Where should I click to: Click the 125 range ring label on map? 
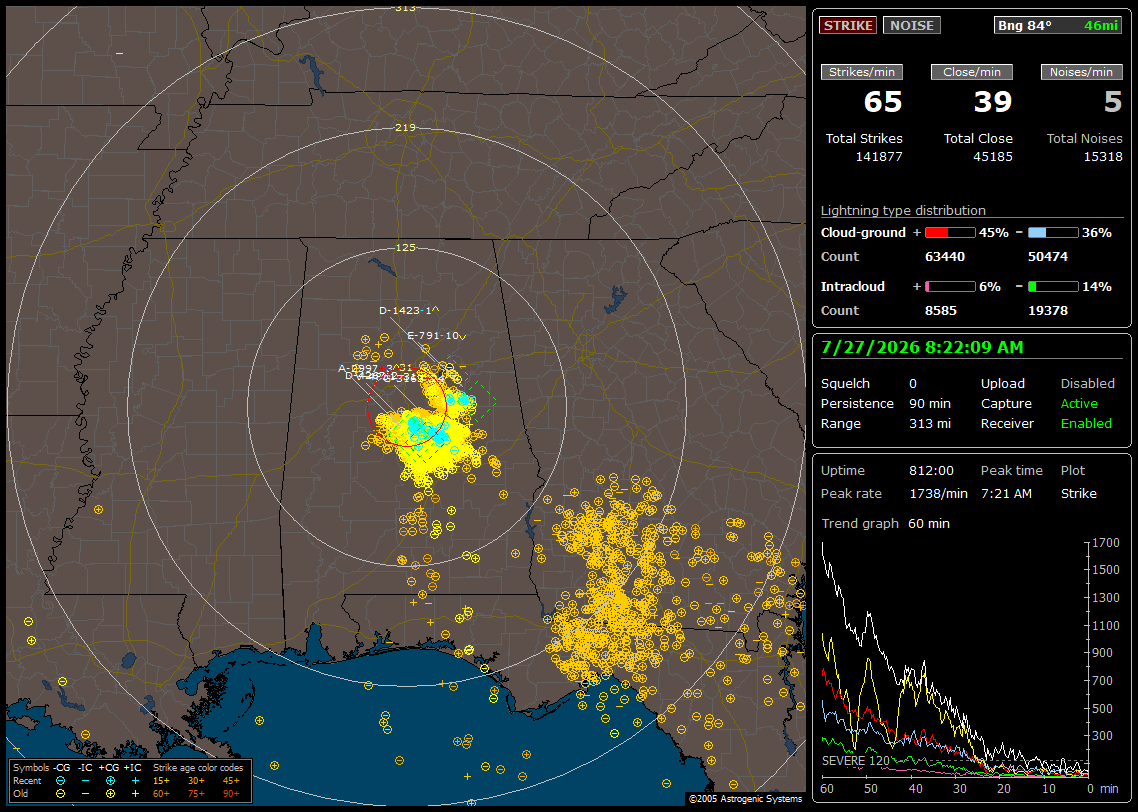tap(405, 247)
